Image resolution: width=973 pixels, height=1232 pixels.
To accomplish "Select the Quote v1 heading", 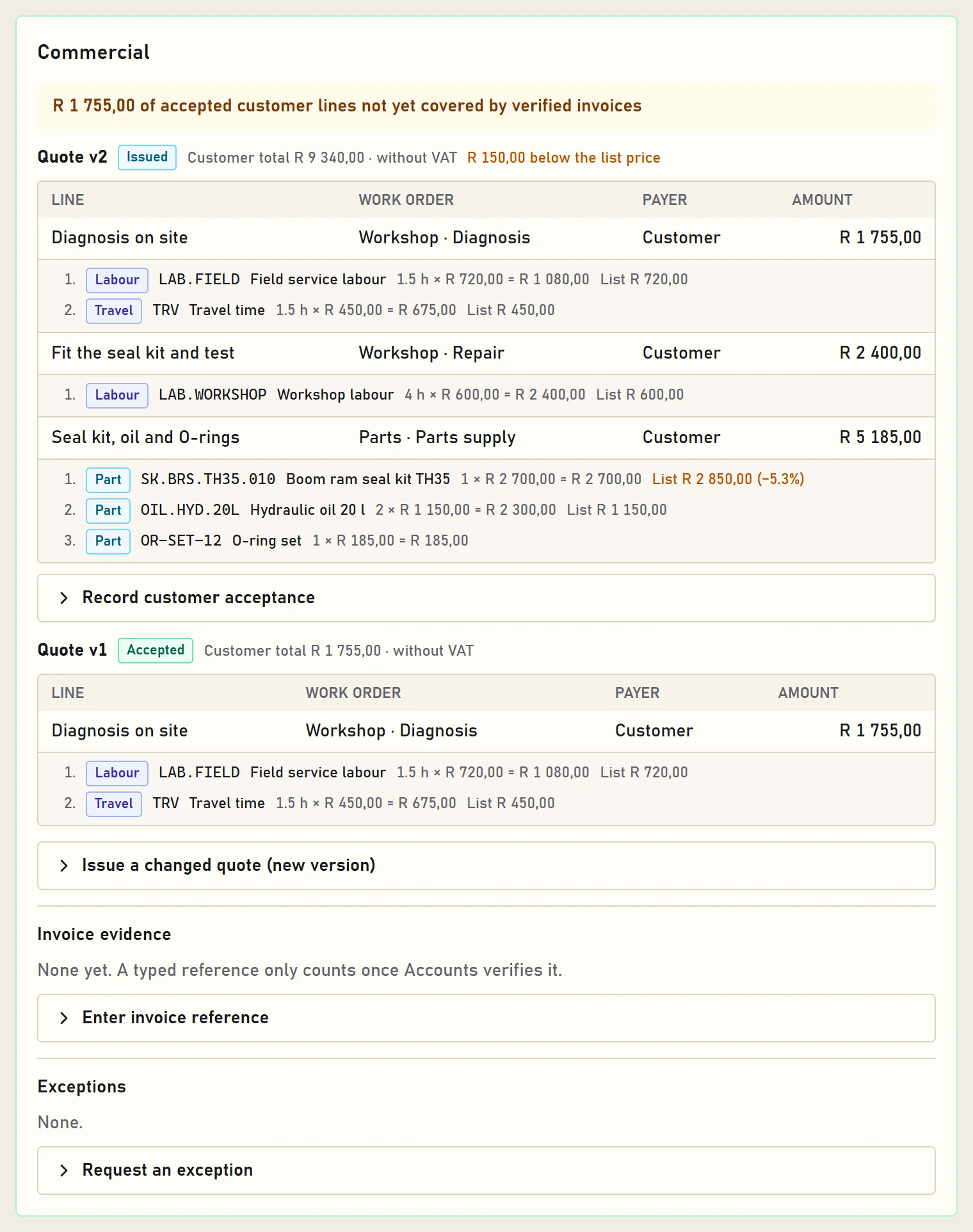I will (x=72, y=651).
